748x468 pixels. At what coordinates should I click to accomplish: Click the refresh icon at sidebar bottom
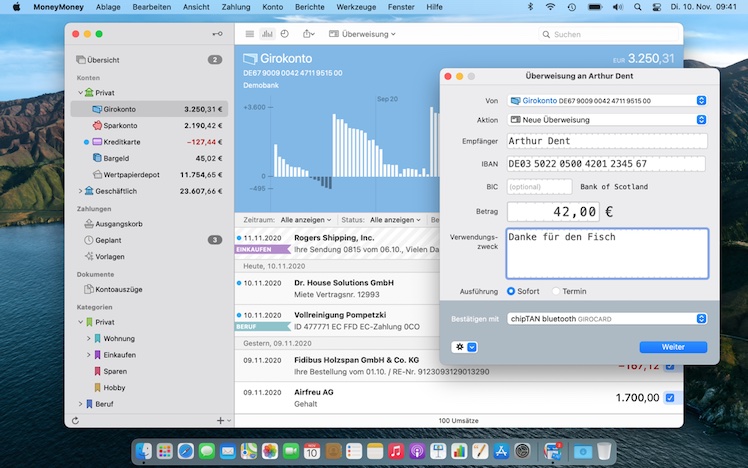[x=75, y=420]
